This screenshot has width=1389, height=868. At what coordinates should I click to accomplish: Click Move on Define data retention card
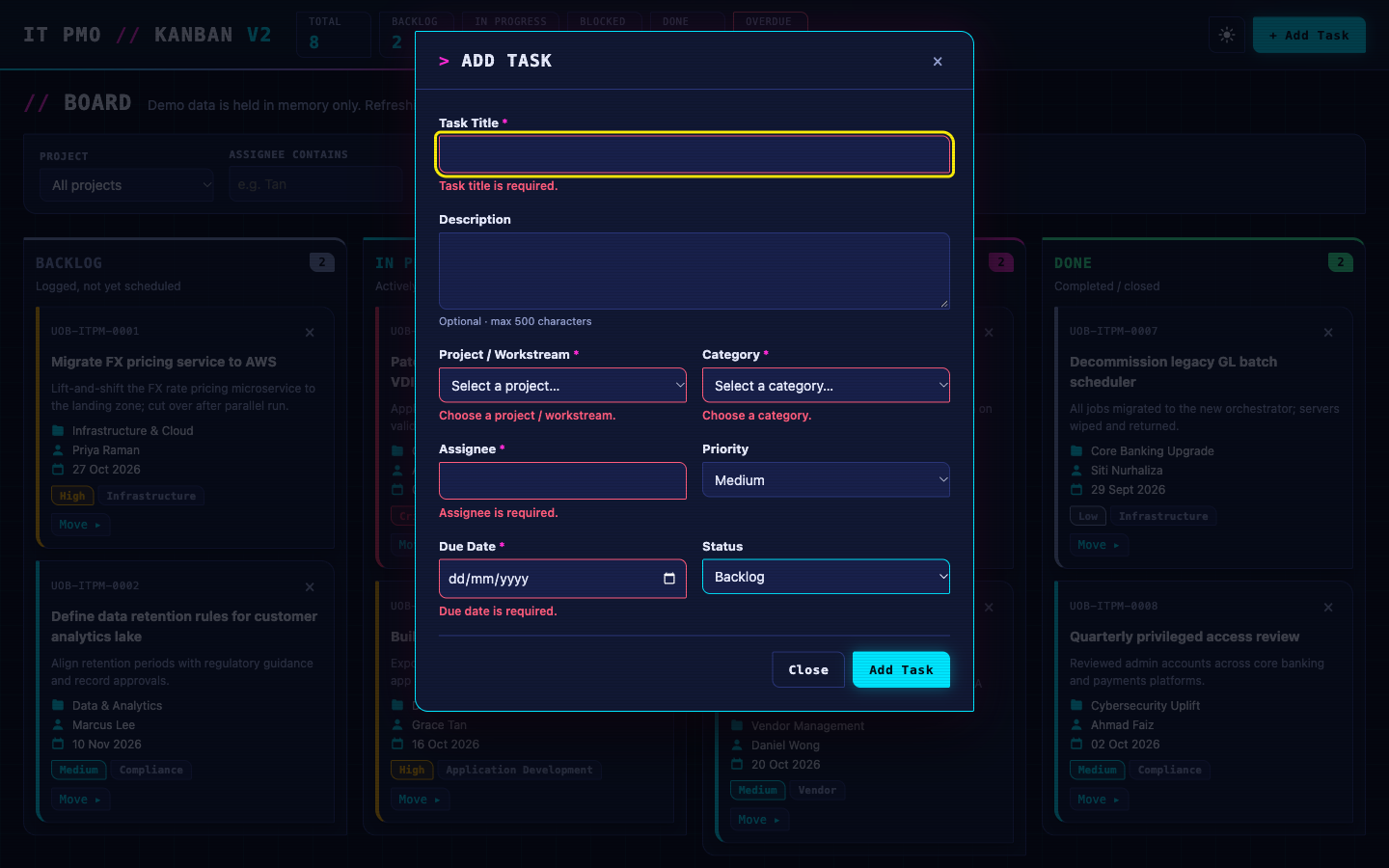(x=80, y=800)
